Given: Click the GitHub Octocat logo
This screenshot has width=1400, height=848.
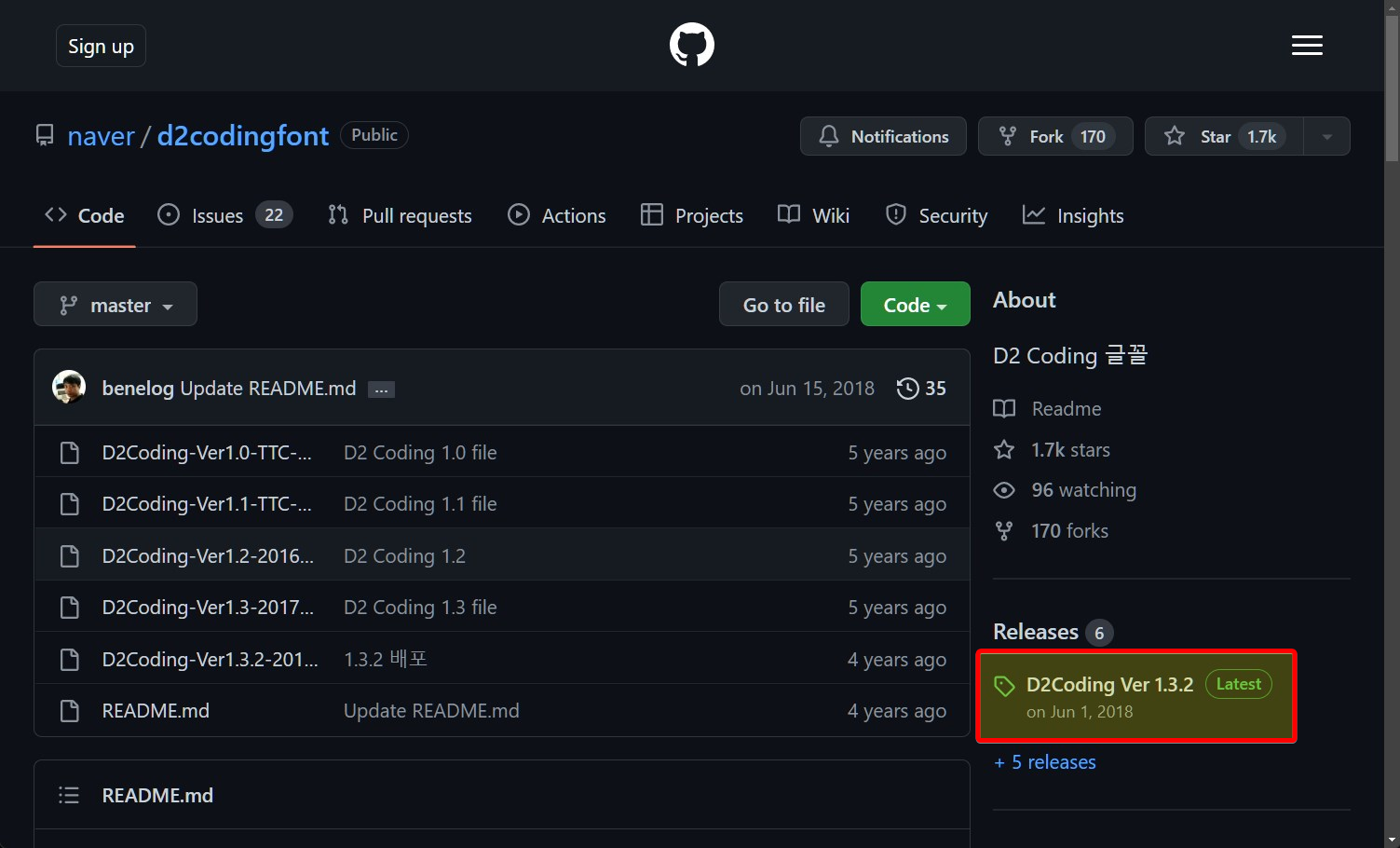Looking at the screenshot, I should [692, 45].
